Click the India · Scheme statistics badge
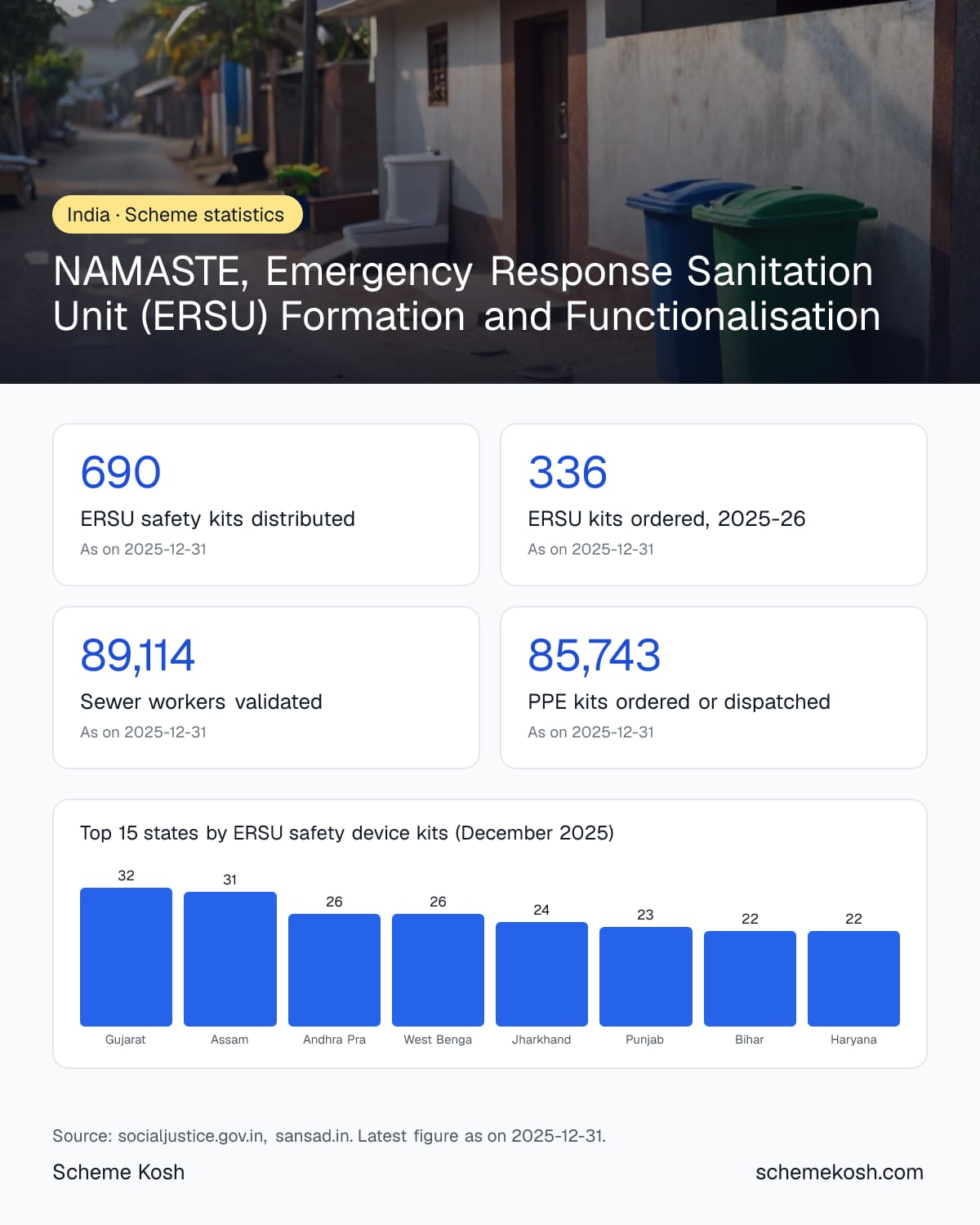Viewport: 980px width, 1225px height. pyautogui.click(x=177, y=215)
